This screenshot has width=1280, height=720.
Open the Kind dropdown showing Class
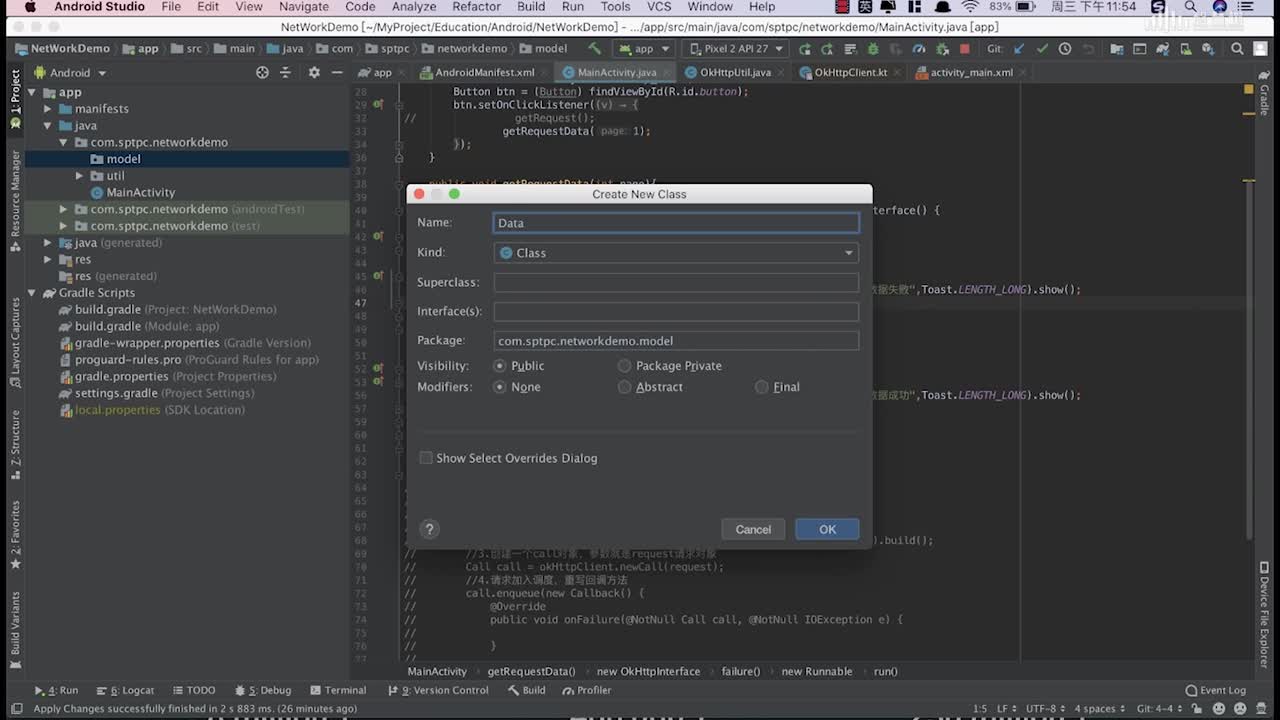pos(676,253)
